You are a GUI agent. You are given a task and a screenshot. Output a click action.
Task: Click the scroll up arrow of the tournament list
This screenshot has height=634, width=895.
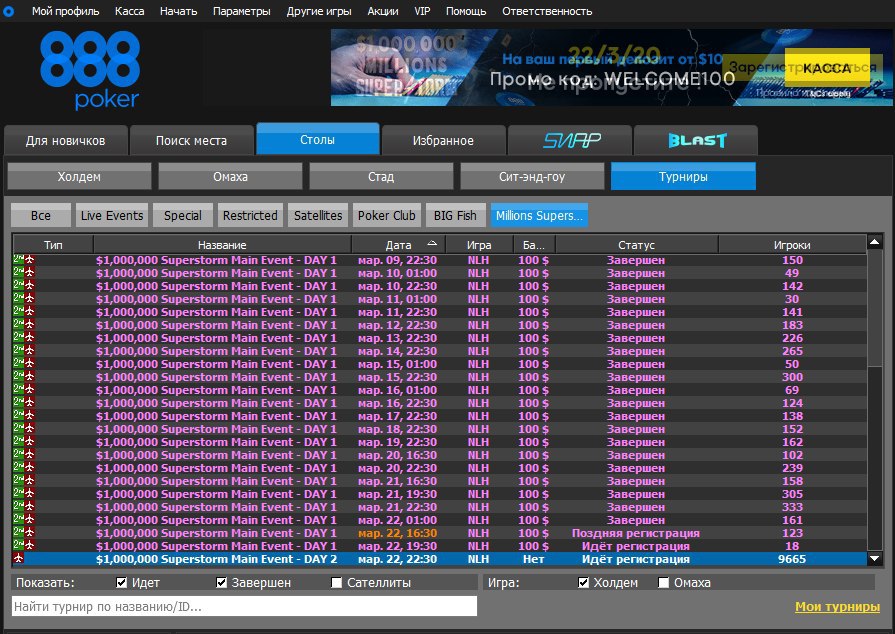[x=874, y=242]
